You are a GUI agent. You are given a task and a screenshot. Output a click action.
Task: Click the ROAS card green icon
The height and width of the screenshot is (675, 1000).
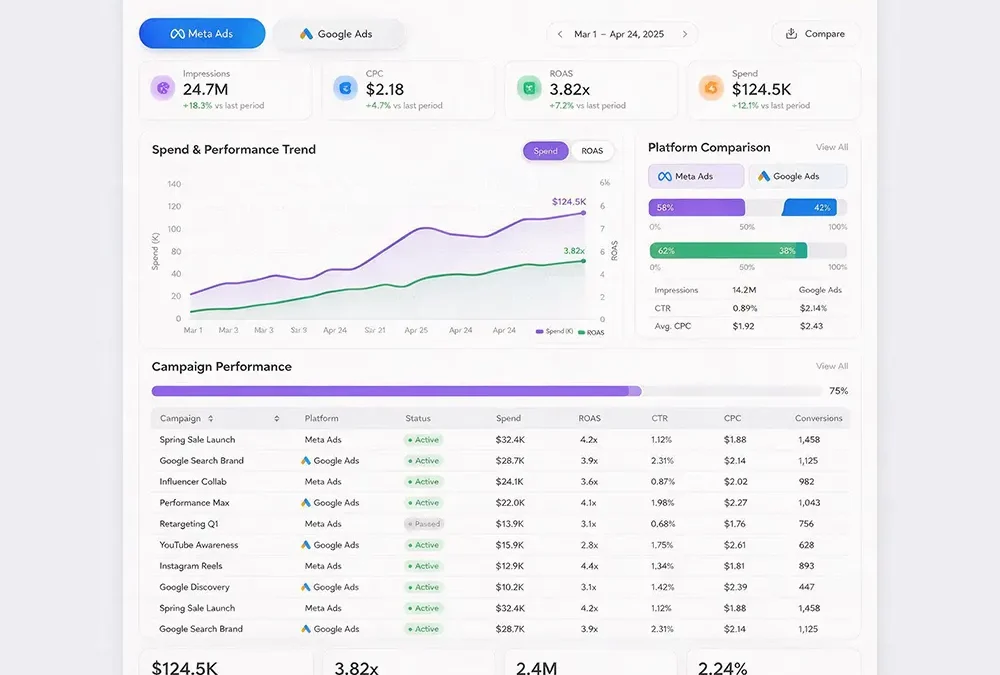529,88
